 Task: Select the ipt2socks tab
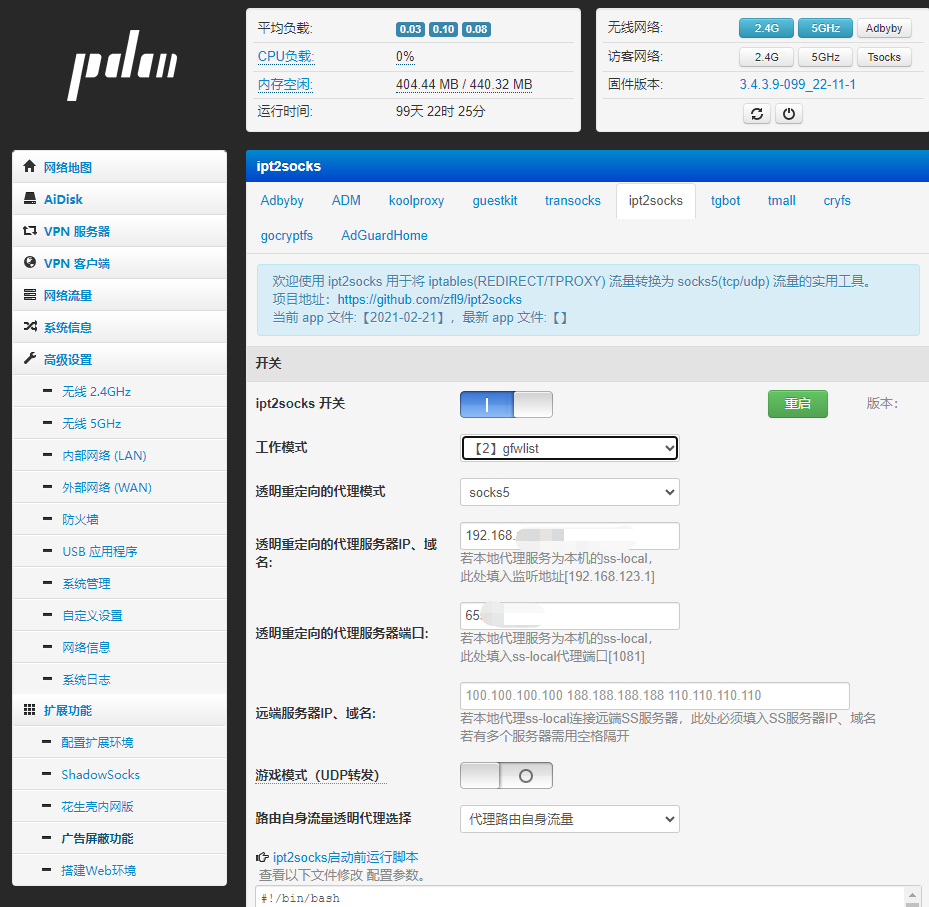pyautogui.click(x=655, y=201)
